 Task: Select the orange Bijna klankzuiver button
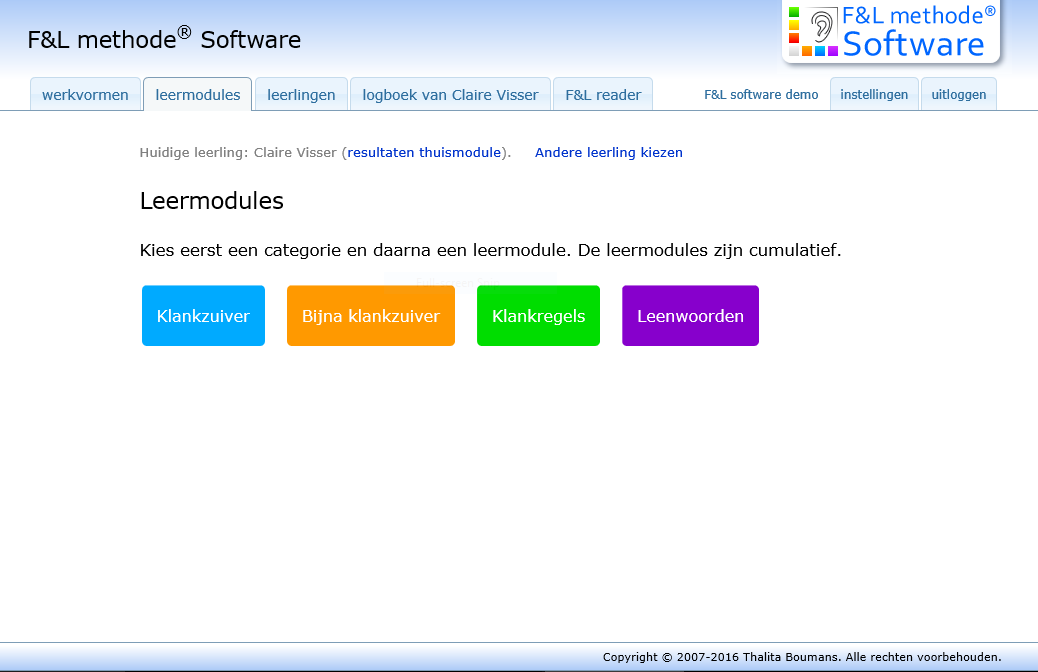coord(371,316)
